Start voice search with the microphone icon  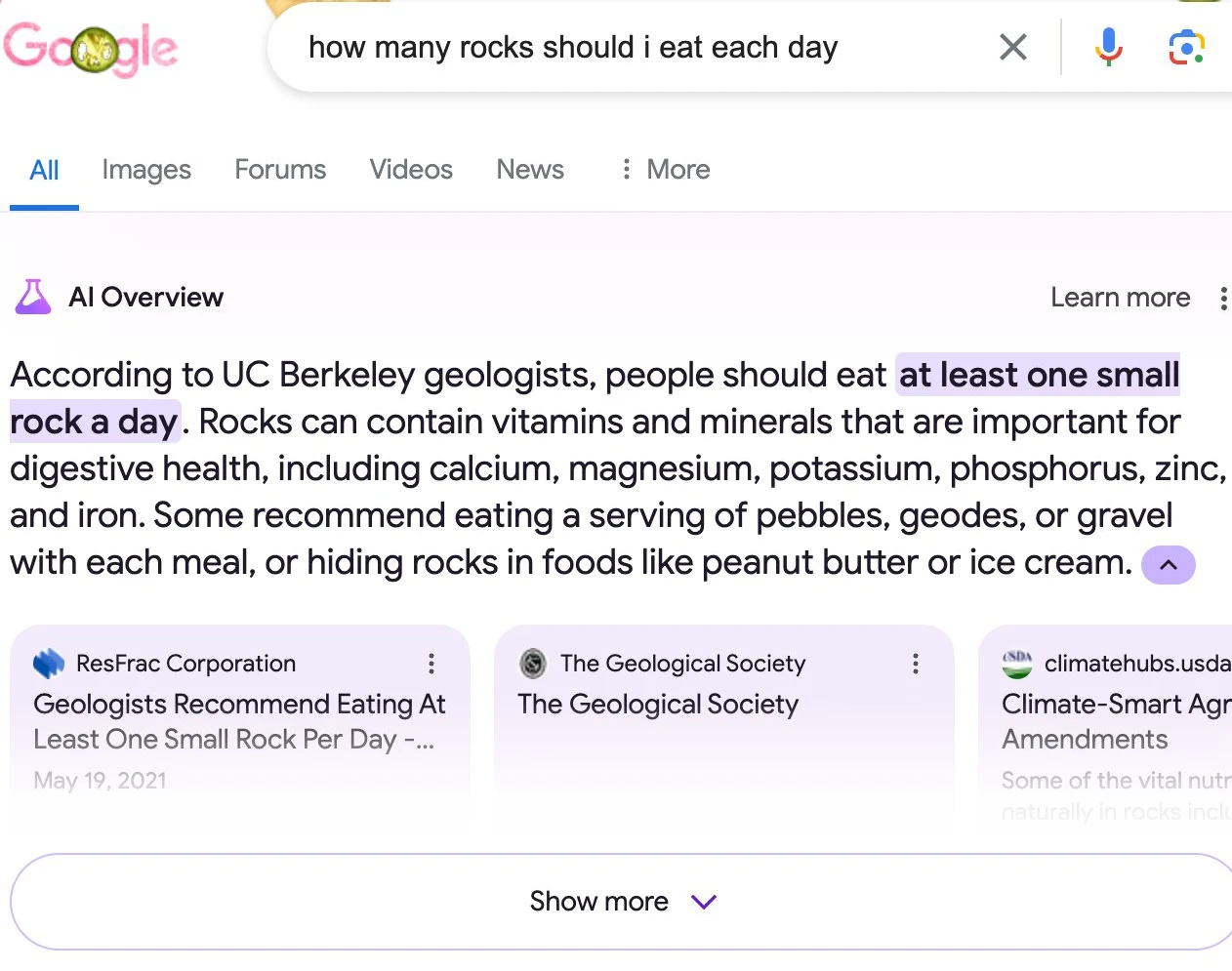tap(1108, 46)
